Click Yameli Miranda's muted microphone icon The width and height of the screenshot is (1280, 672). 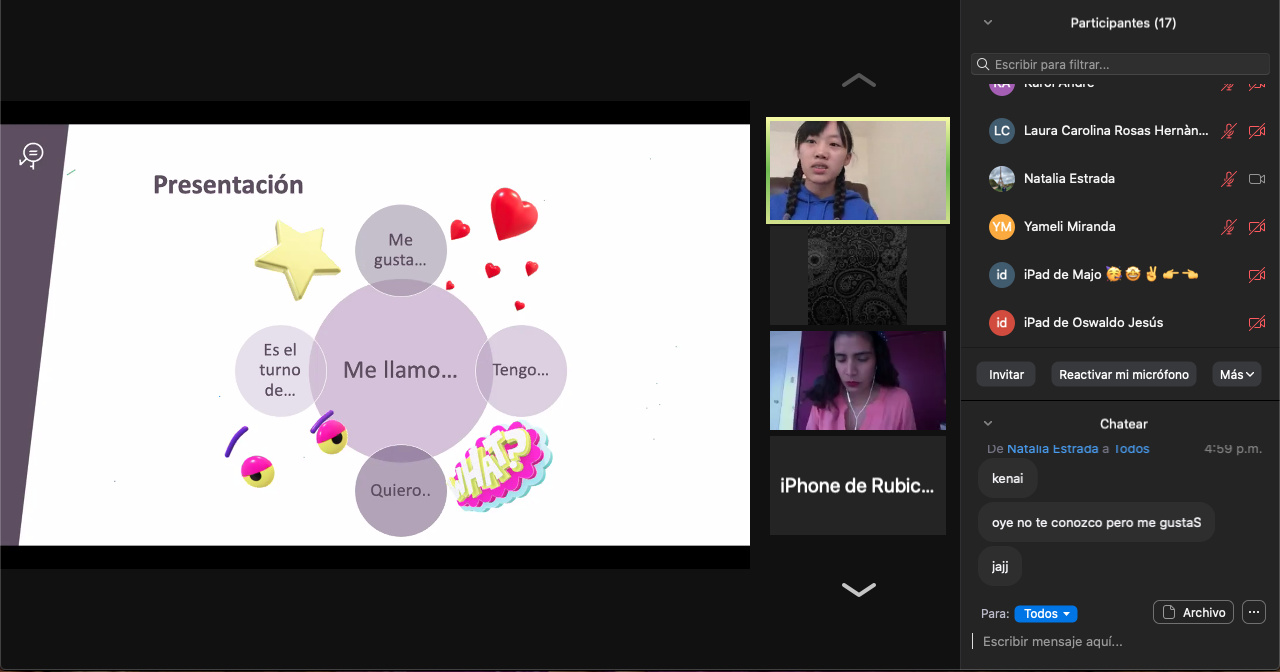pos(1228,227)
